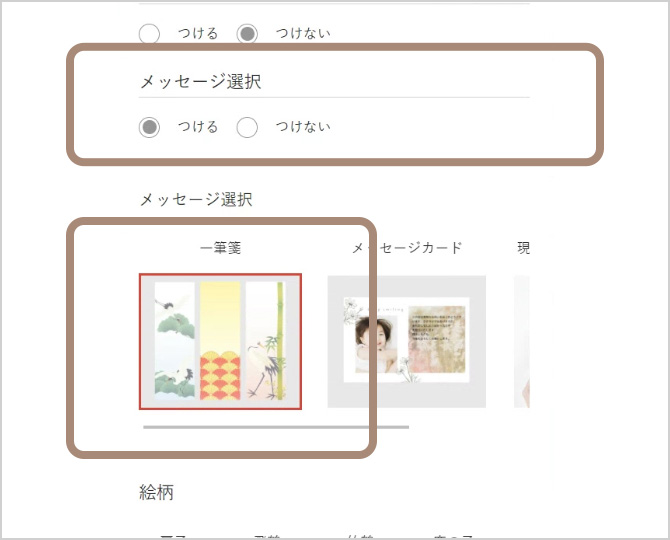Viewport: 670px width, 540px height.
Task: Select the つける radio in the top row
Action: click(x=149, y=34)
